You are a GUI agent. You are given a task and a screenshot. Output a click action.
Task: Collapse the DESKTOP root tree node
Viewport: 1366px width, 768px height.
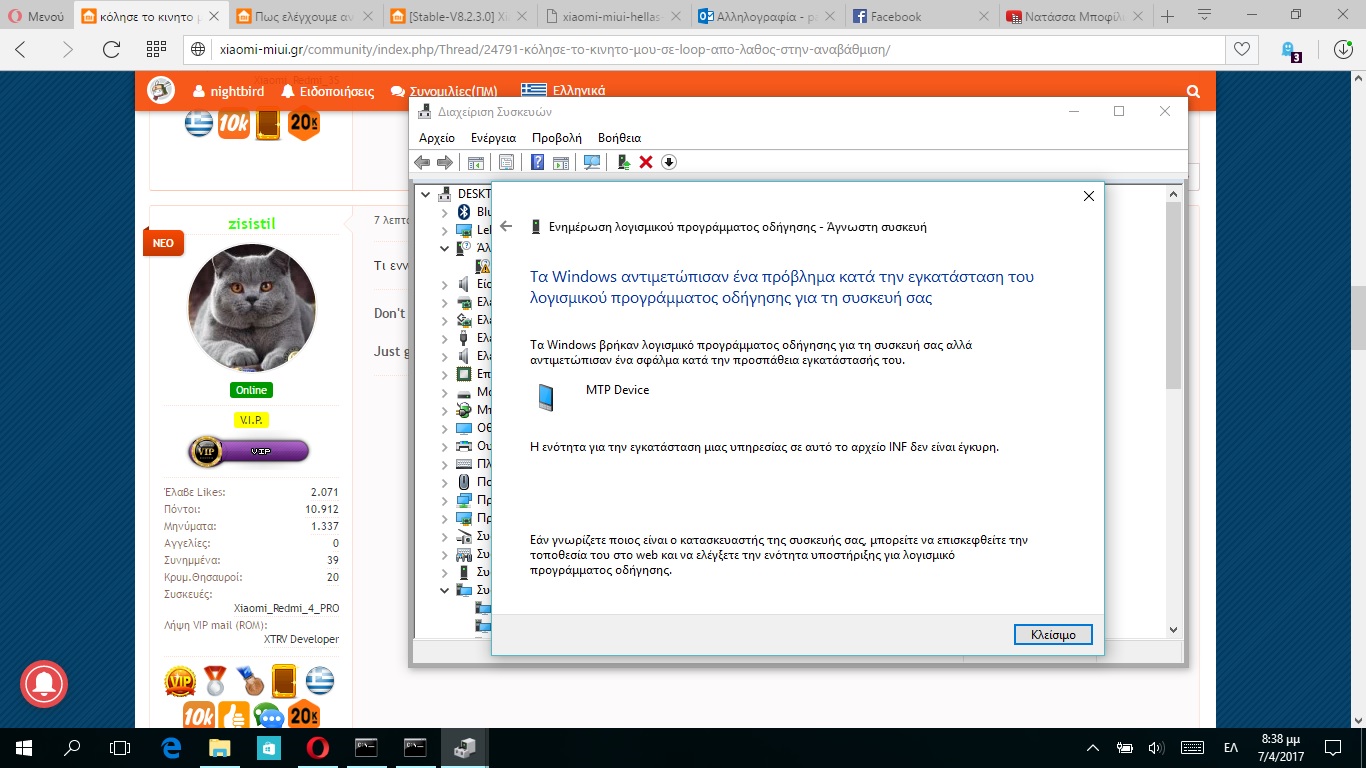tap(427, 194)
